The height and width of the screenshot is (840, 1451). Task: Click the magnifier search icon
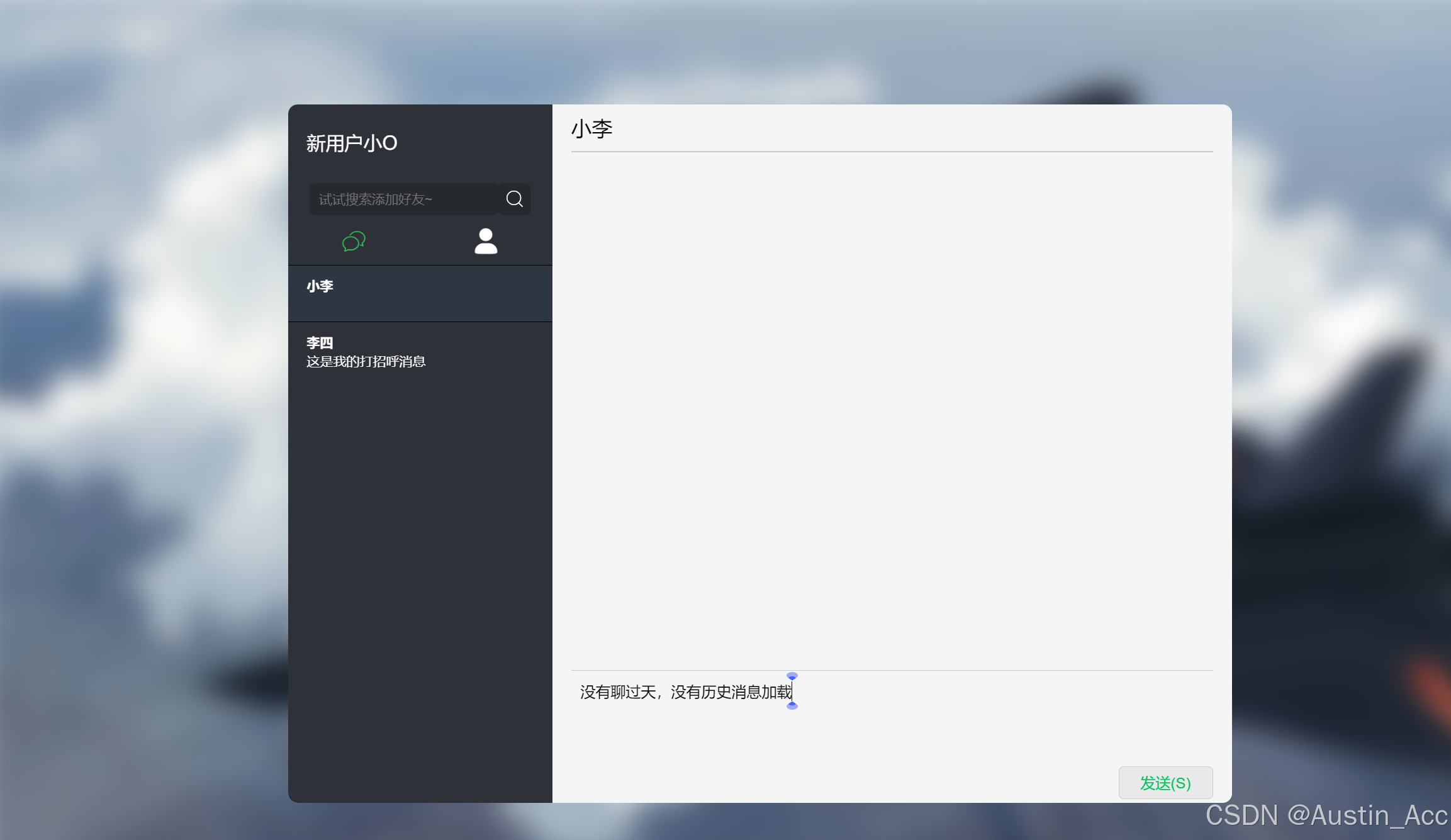[x=514, y=199]
